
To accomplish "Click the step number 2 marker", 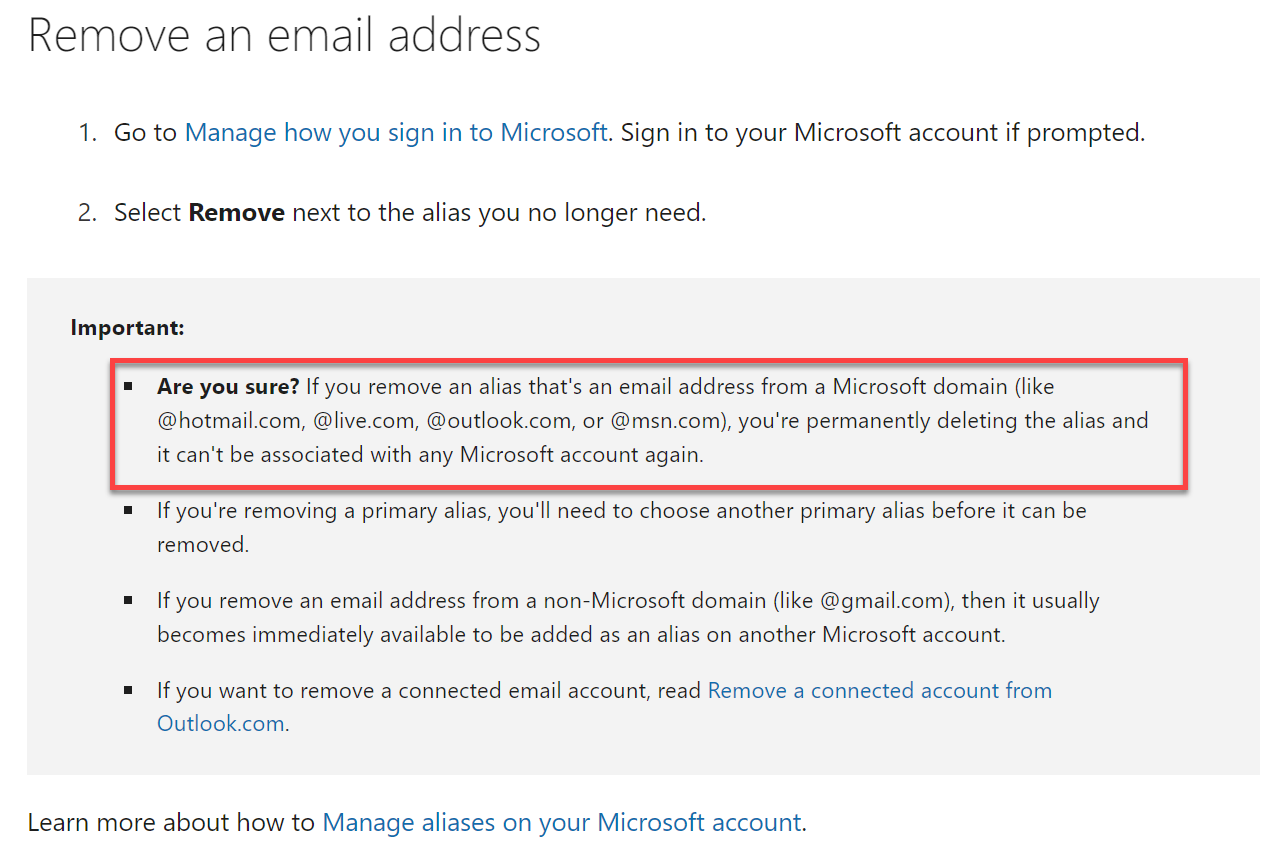I will (x=88, y=212).
